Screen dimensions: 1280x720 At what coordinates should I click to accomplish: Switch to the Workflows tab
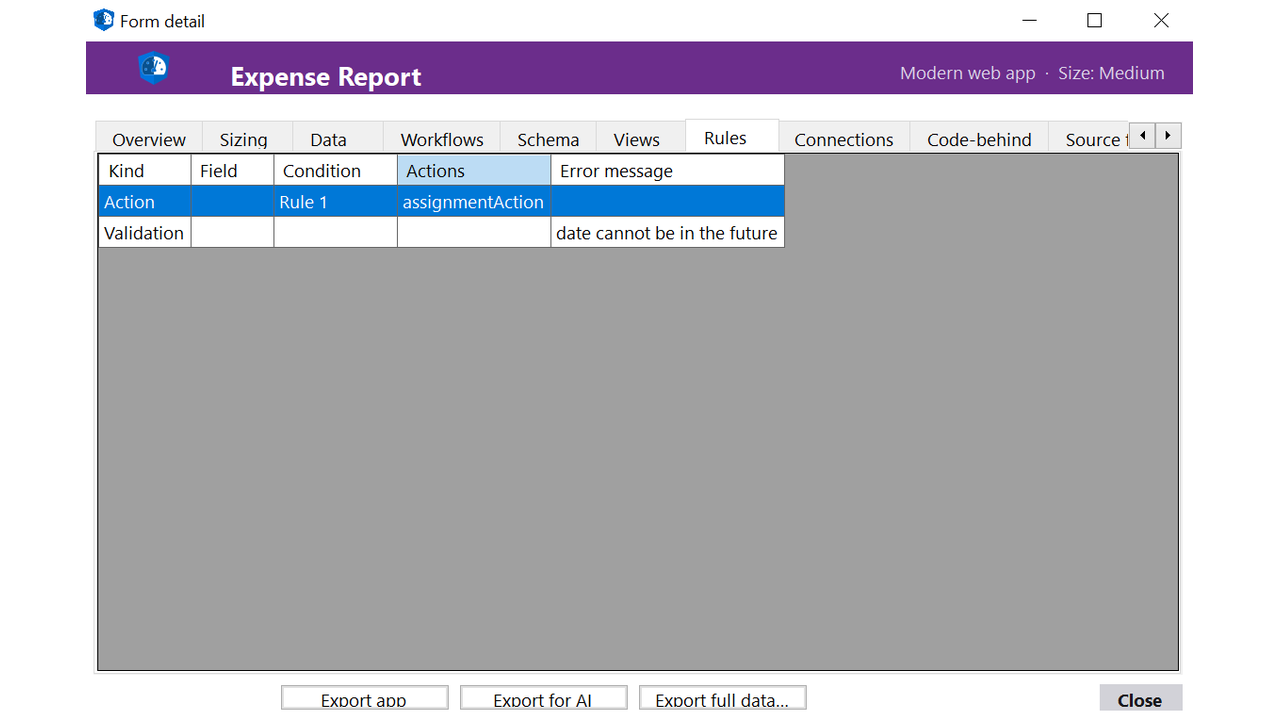click(442, 139)
